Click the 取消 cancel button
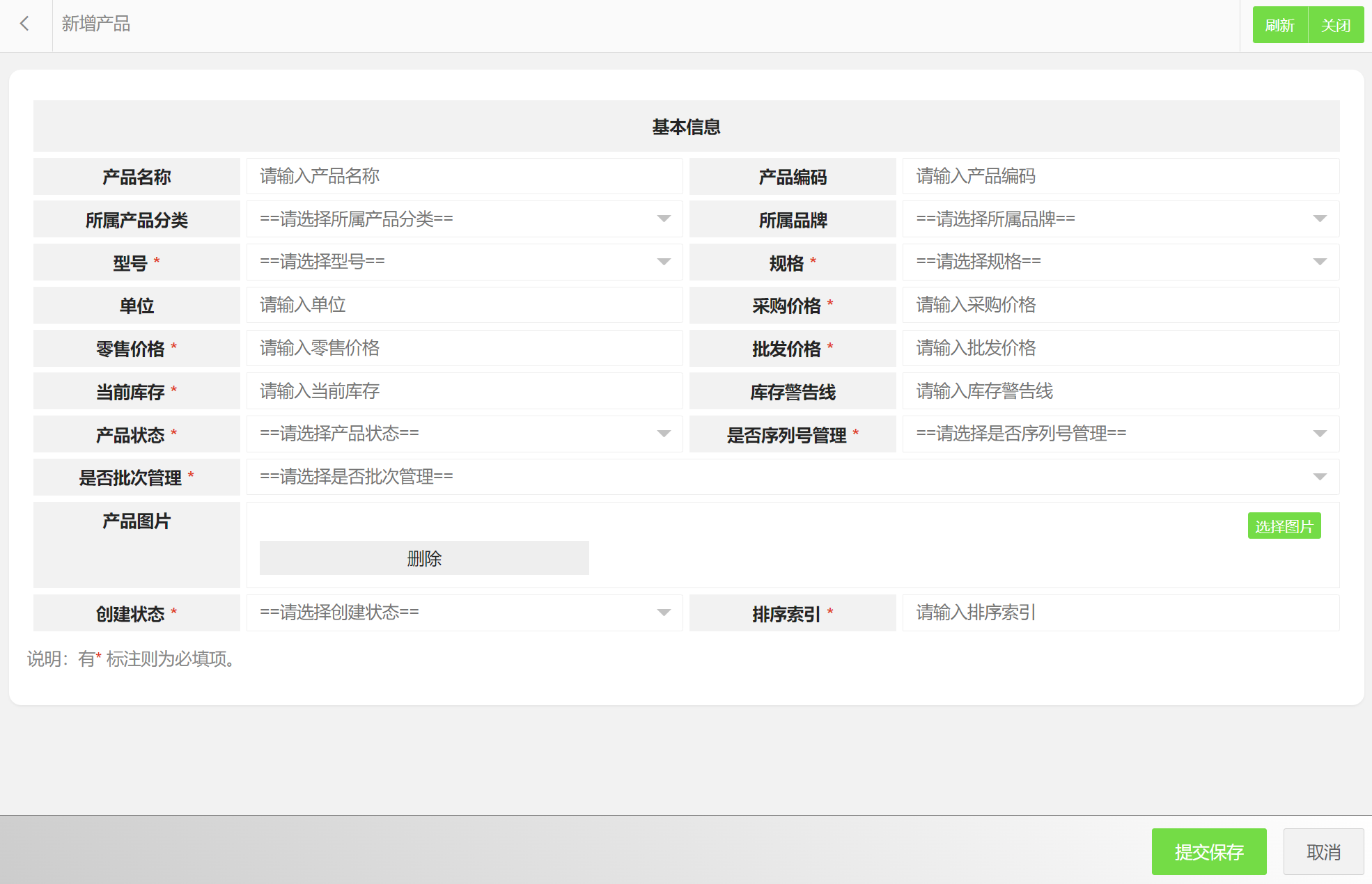The image size is (1372, 884). (x=1323, y=852)
